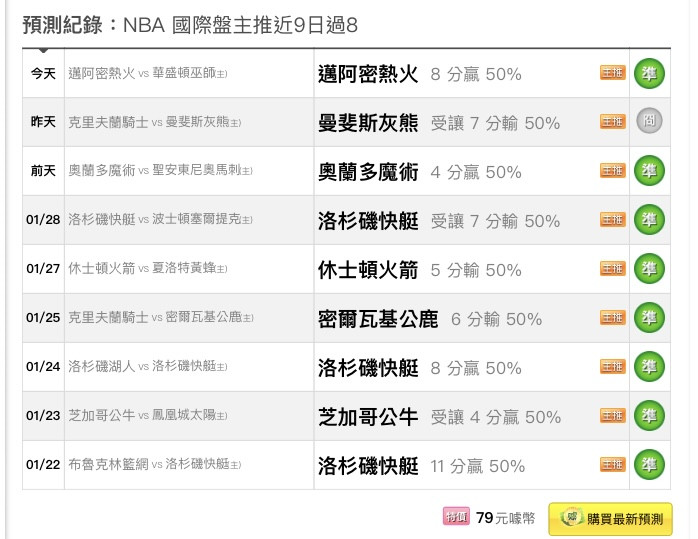Click orange 主推 badge in 休士頓火箭 row
The width and height of the screenshot is (698, 539).
(x=613, y=268)
